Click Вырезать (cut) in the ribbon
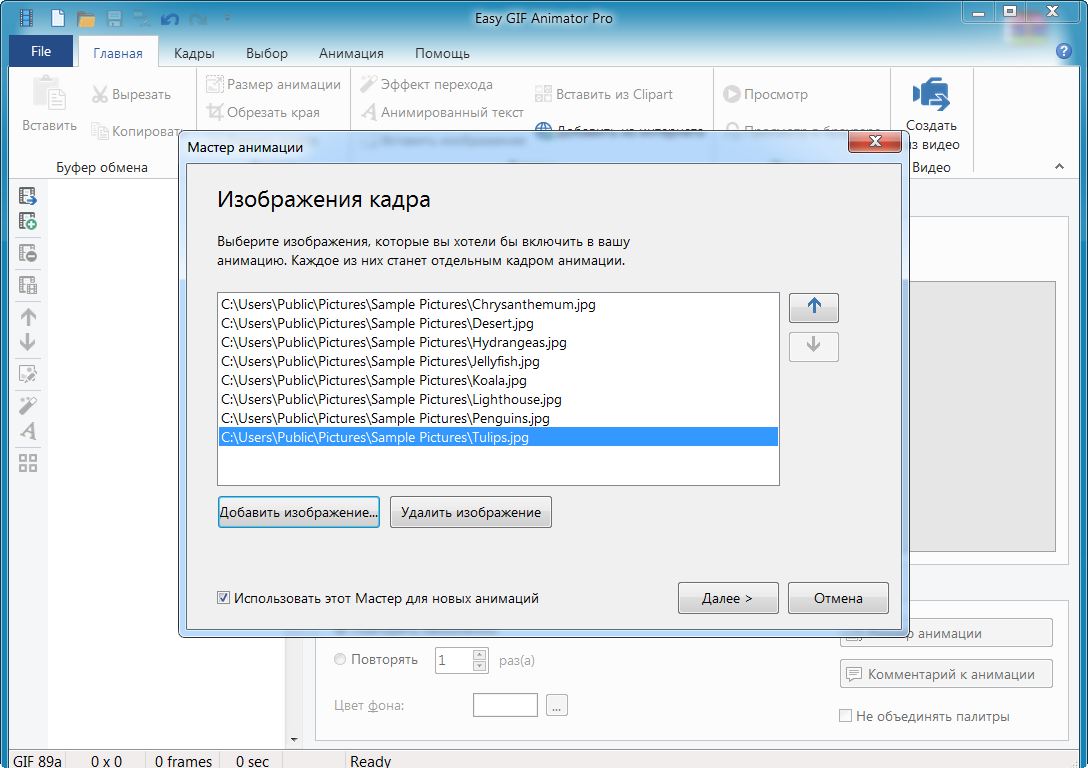Viewport: 1088px width, 768px height. (x=132, y=94)
